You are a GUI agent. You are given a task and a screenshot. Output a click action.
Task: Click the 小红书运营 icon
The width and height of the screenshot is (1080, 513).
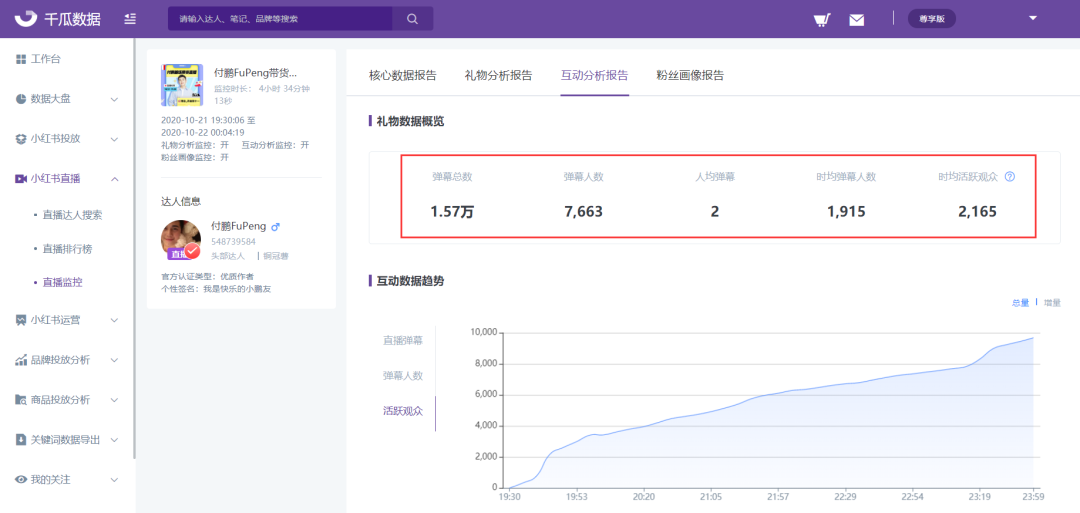[21, 320]
